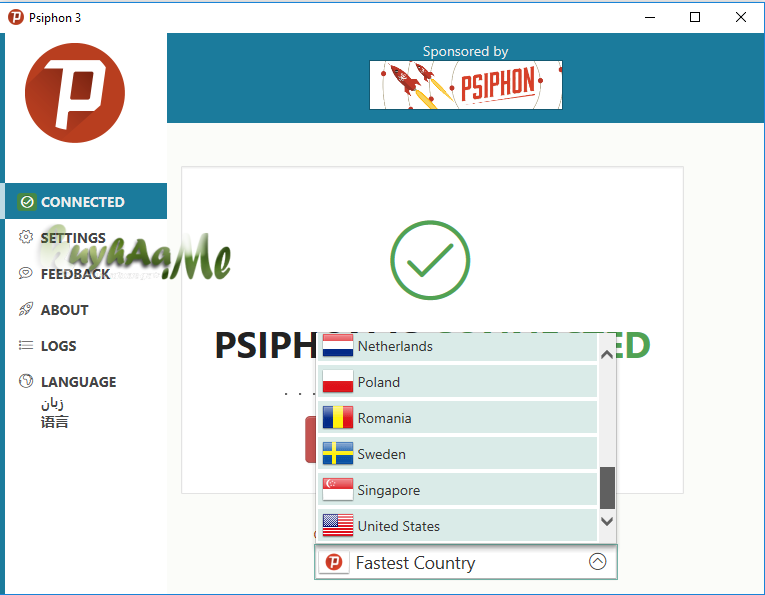
Task: Click the green Connected checkmark icon in sidebar
Action: [27, 201]
